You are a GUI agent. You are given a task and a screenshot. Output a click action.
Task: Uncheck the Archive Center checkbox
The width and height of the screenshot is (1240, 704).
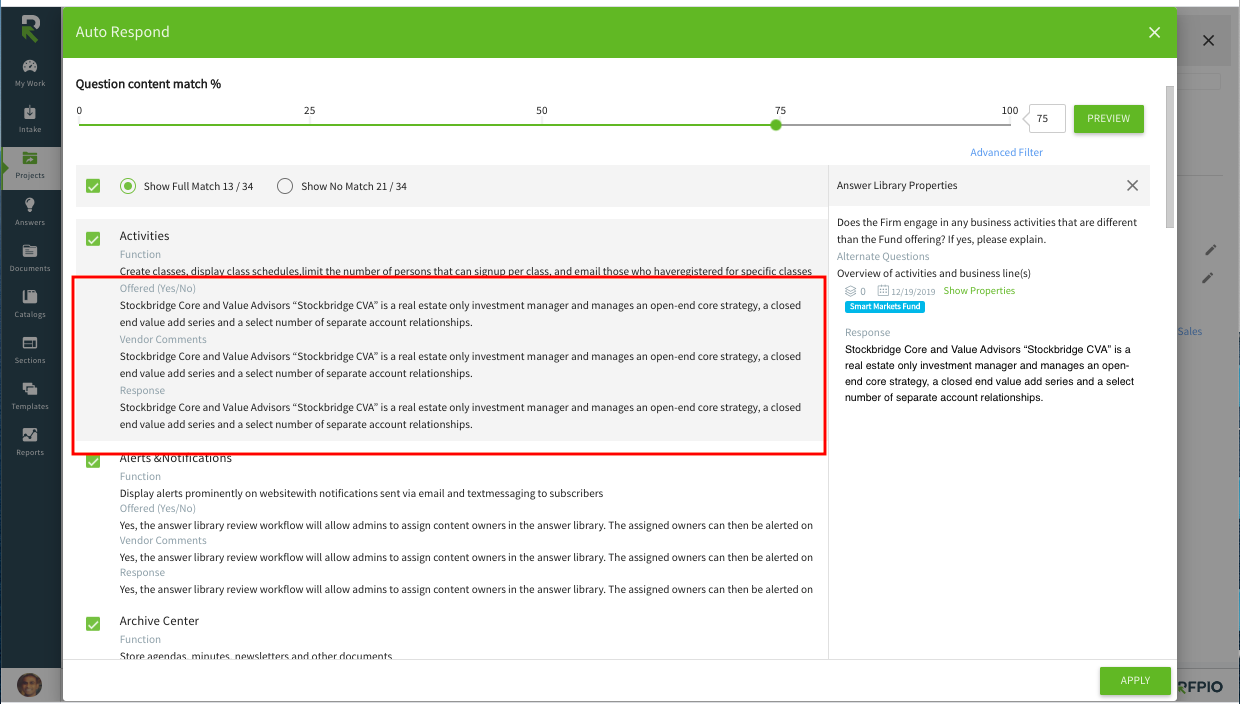93,624
